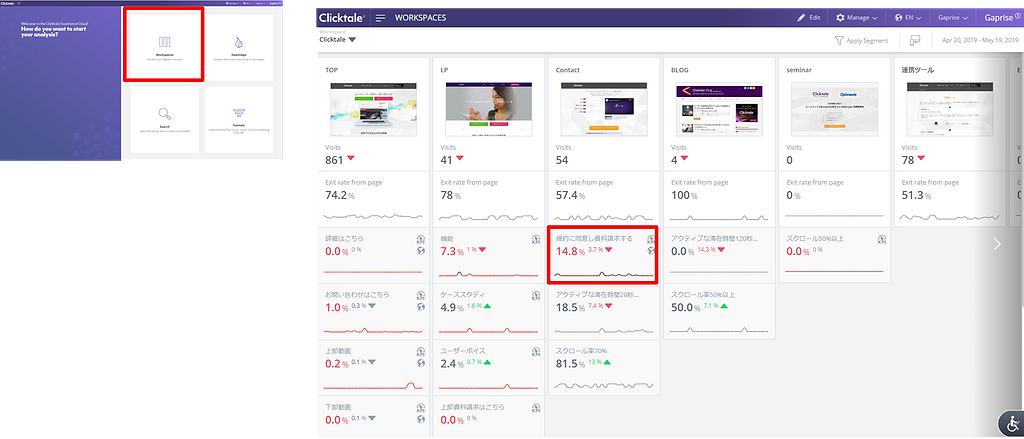This screenshot has height=439, width=1024.
Task: Open Heatmaps tile on welcome screen
Action: point(238,48)
